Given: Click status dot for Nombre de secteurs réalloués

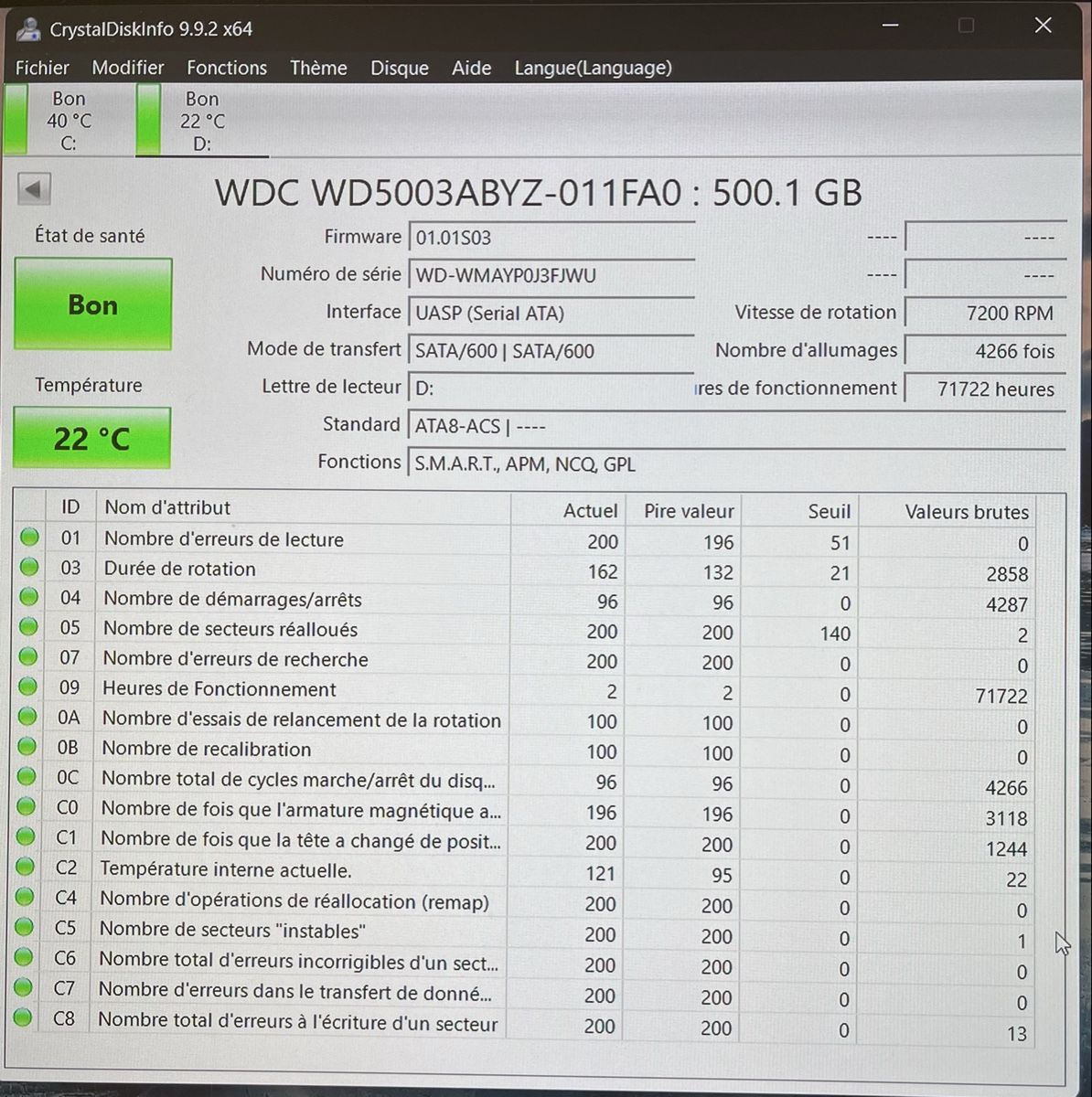Looking at the screenshot, I should [x=28, y=627].
